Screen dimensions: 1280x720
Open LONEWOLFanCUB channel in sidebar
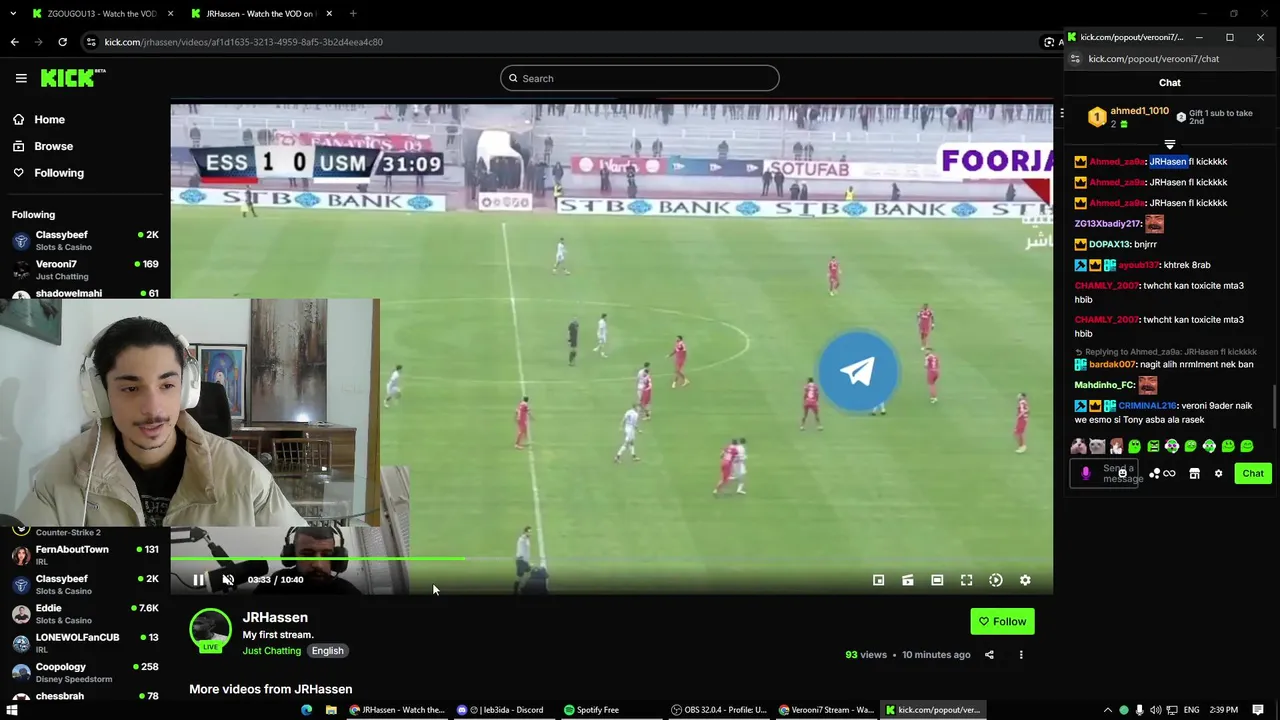(x=85, y=643)
